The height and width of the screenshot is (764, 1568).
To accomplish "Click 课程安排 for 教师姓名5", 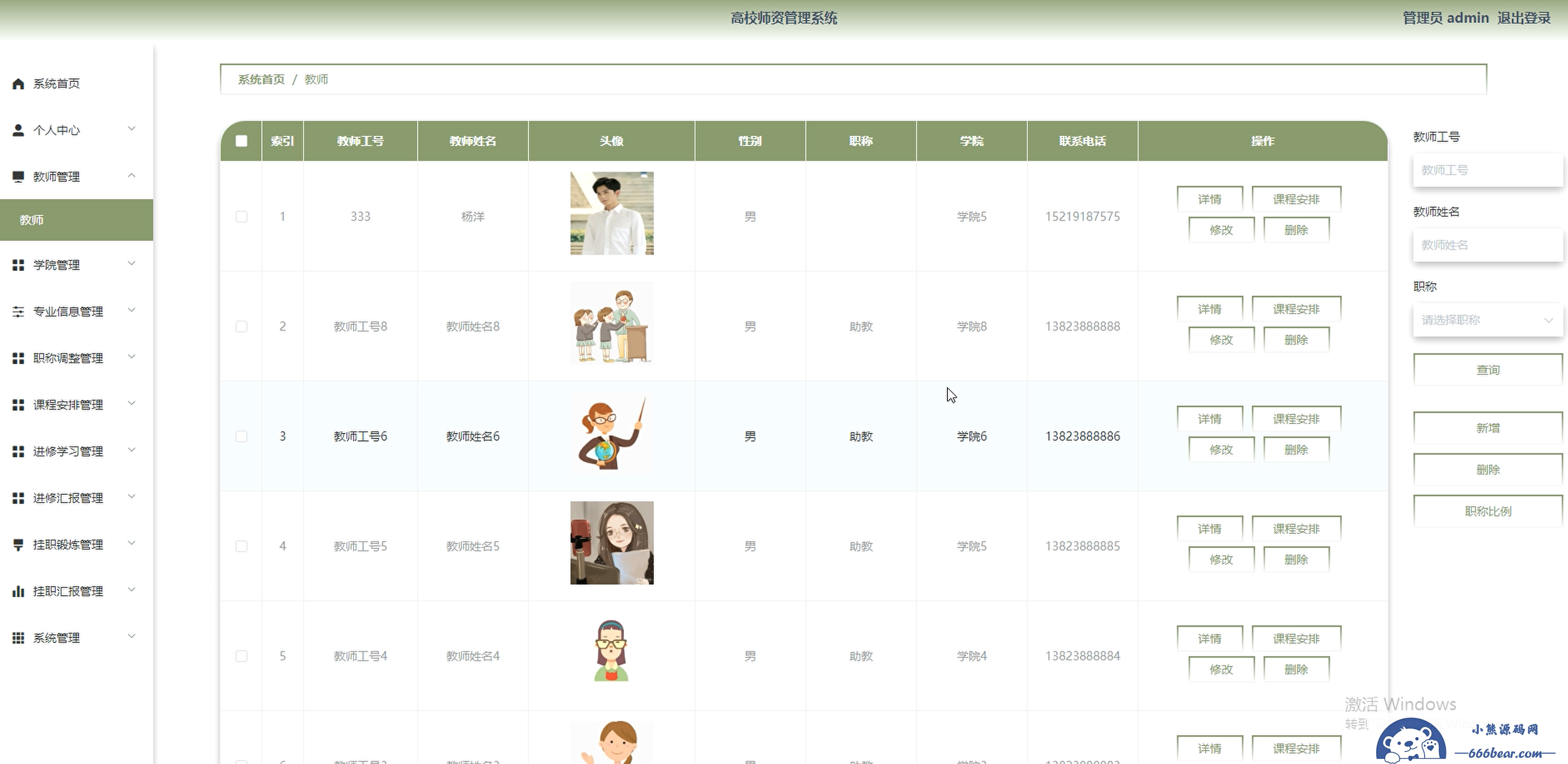I will coord(1296,529).
